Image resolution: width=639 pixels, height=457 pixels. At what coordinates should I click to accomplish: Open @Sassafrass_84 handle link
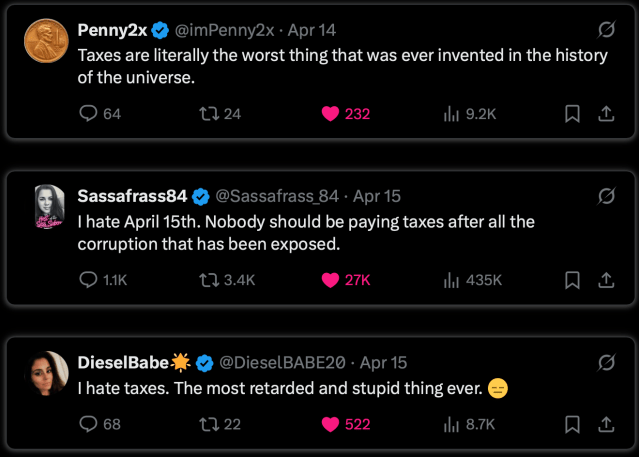[277, 195]
